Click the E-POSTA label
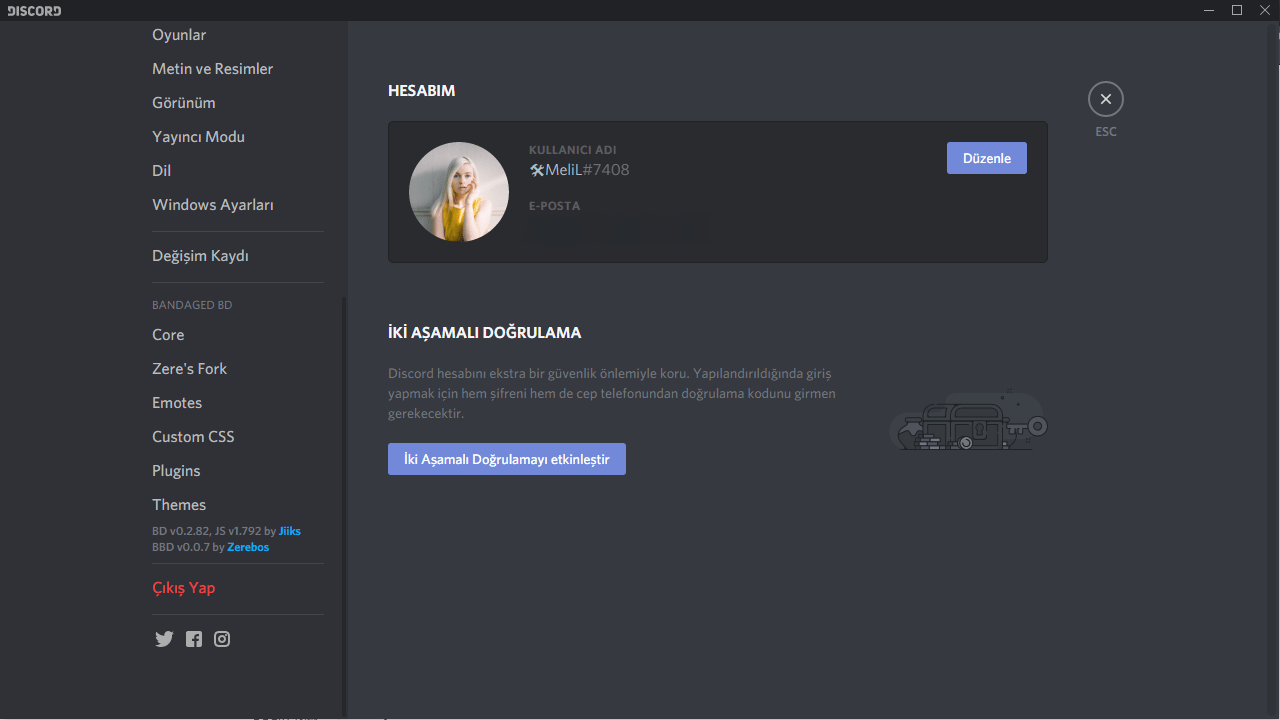1280x720 pixels. tap(555, 206)
